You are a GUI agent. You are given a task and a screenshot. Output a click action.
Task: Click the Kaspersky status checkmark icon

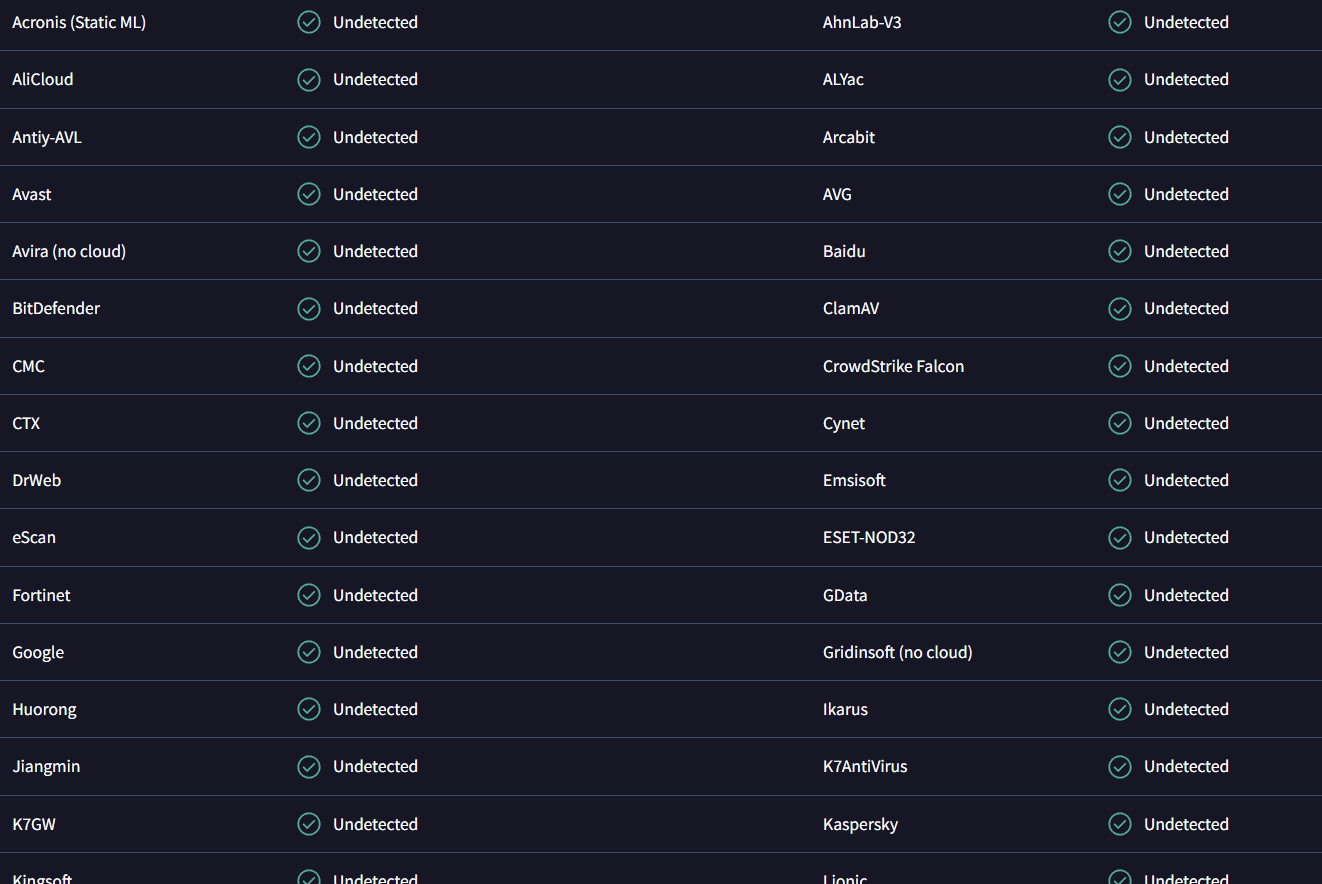pos(1120,824)
